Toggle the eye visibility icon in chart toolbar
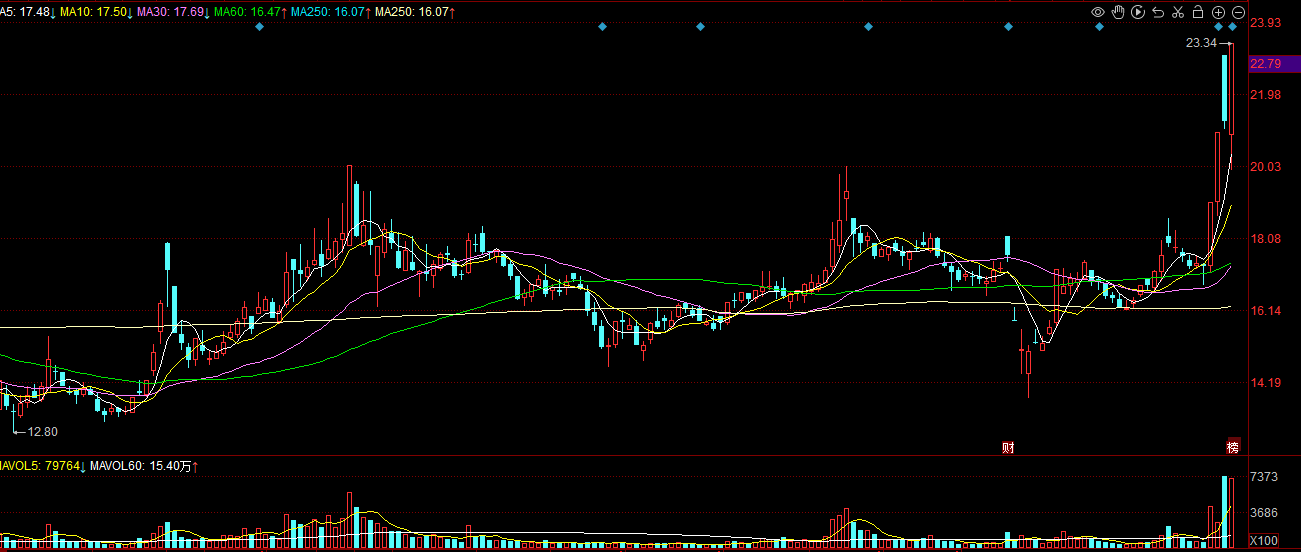 [x=1098, y=12]
